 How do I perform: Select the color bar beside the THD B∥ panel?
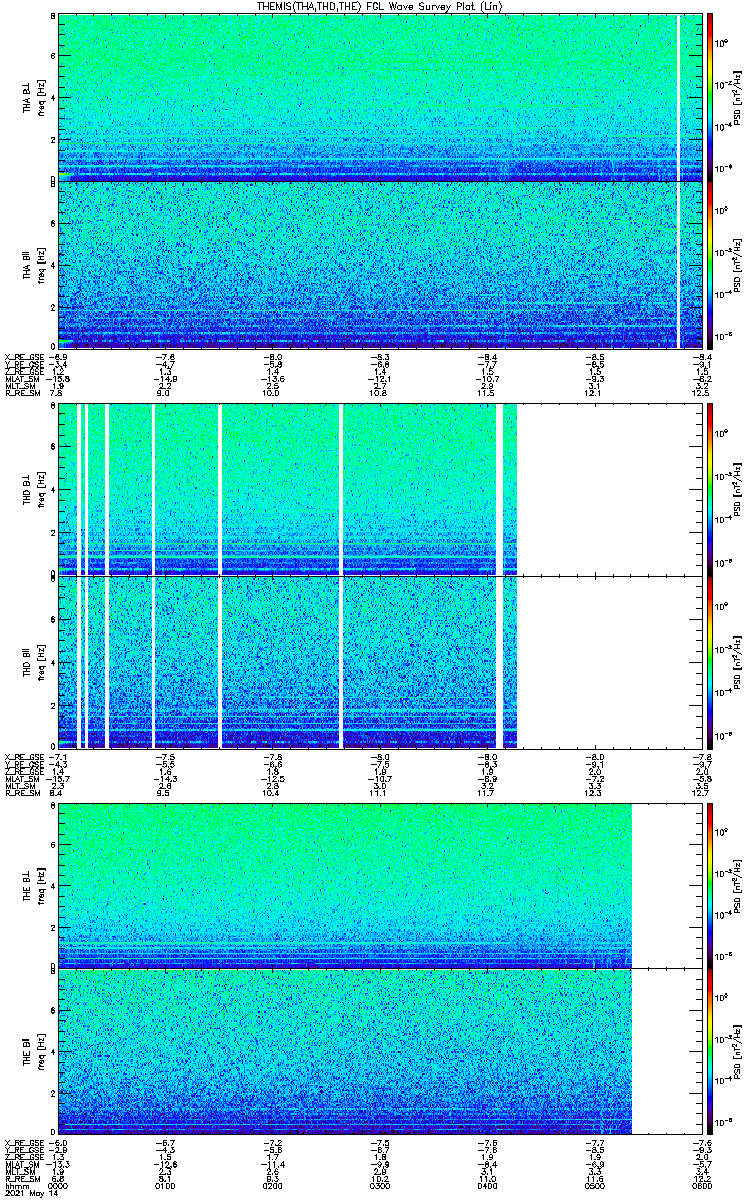[710, 662]
